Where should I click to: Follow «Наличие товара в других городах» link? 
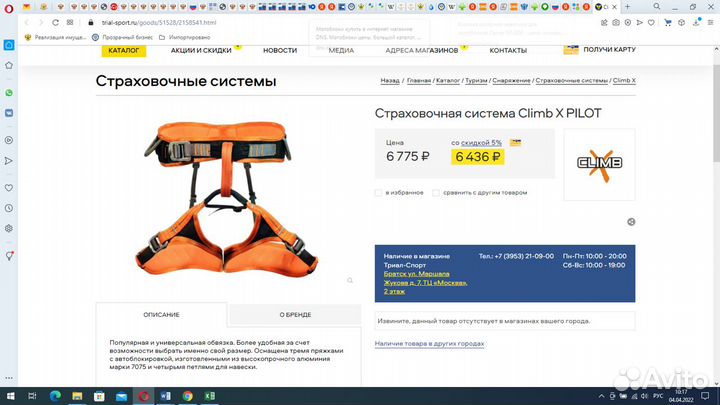pos(429,343)
